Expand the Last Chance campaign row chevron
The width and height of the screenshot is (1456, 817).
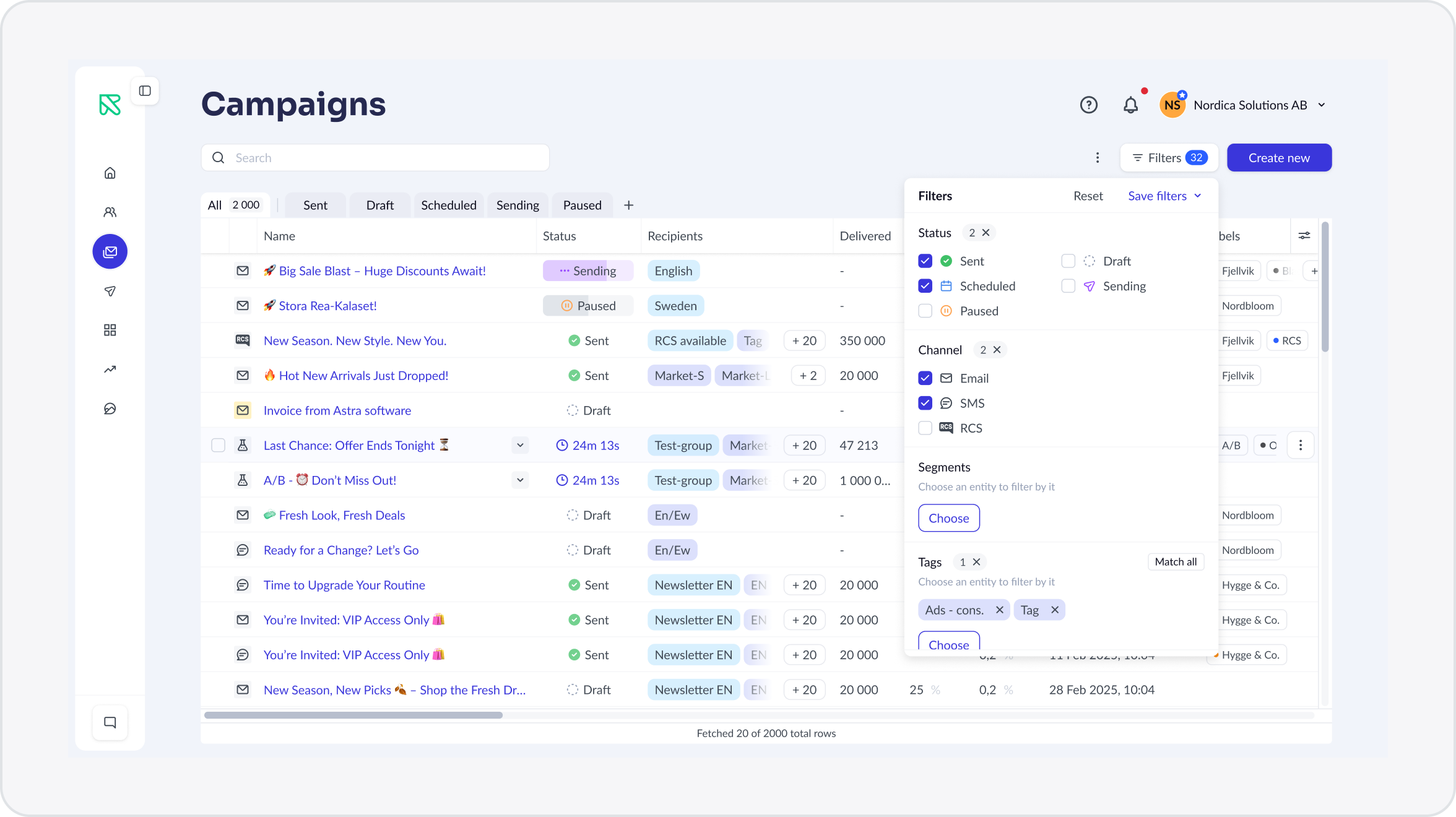tap(520, 445)
